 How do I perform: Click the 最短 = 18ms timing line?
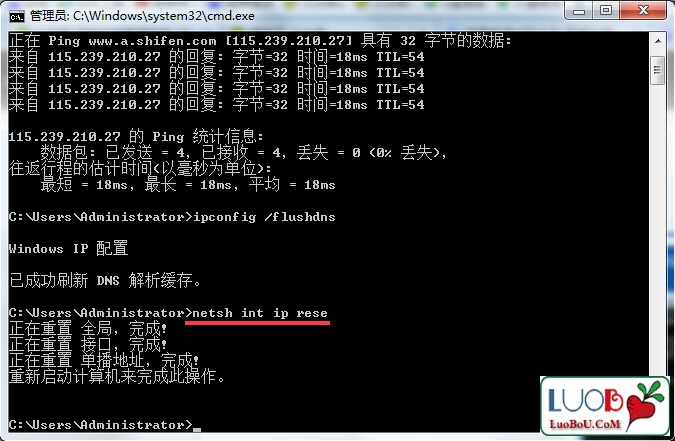pos(188,185)
